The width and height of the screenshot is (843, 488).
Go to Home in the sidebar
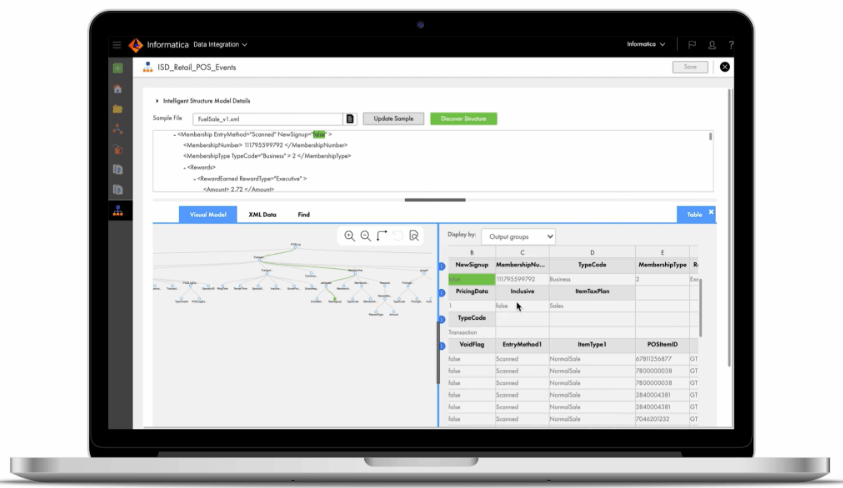tap(118, 89)
